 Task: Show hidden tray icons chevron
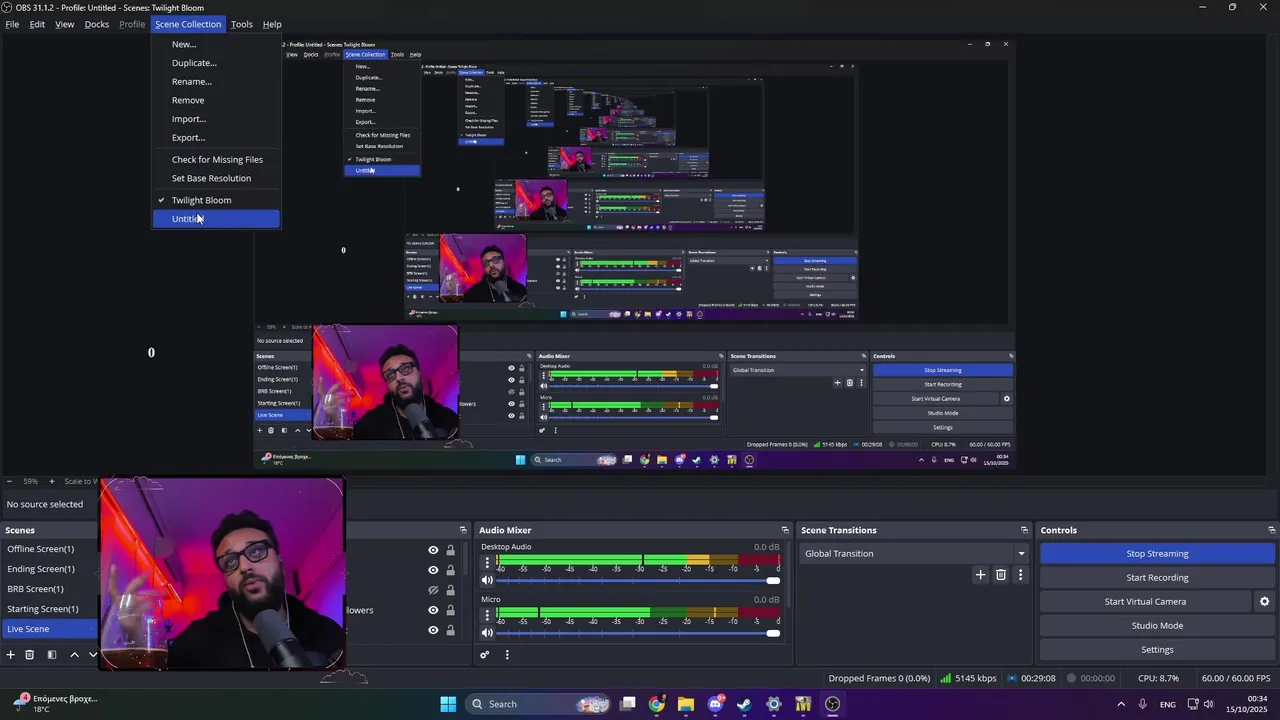tap(1122, 704)
